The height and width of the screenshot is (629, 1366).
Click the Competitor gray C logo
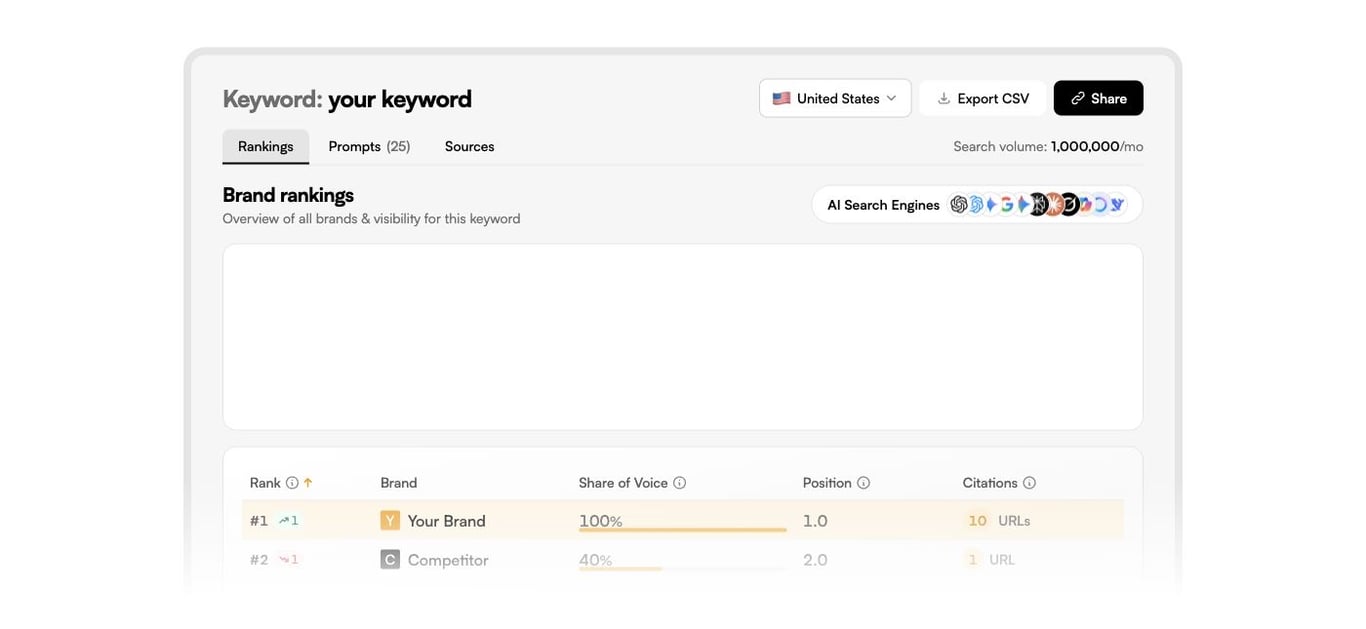point(390,560)
